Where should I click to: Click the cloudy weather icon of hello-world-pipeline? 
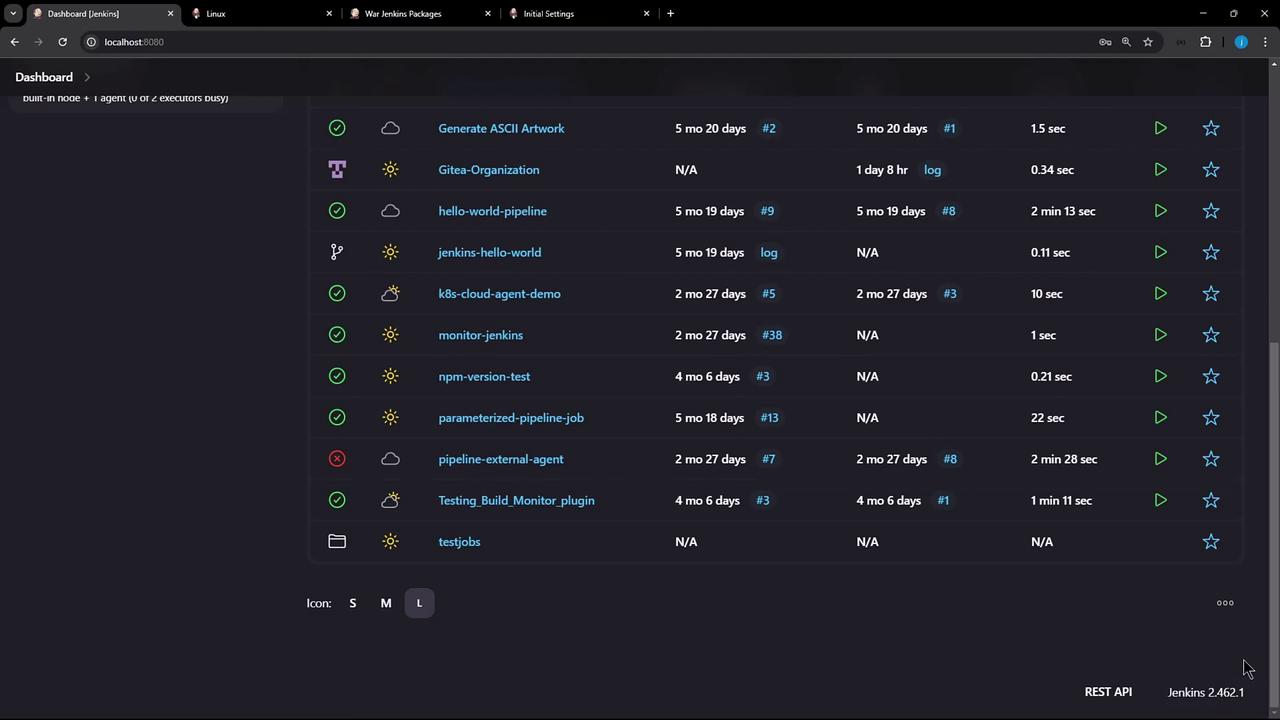point(390,211)
